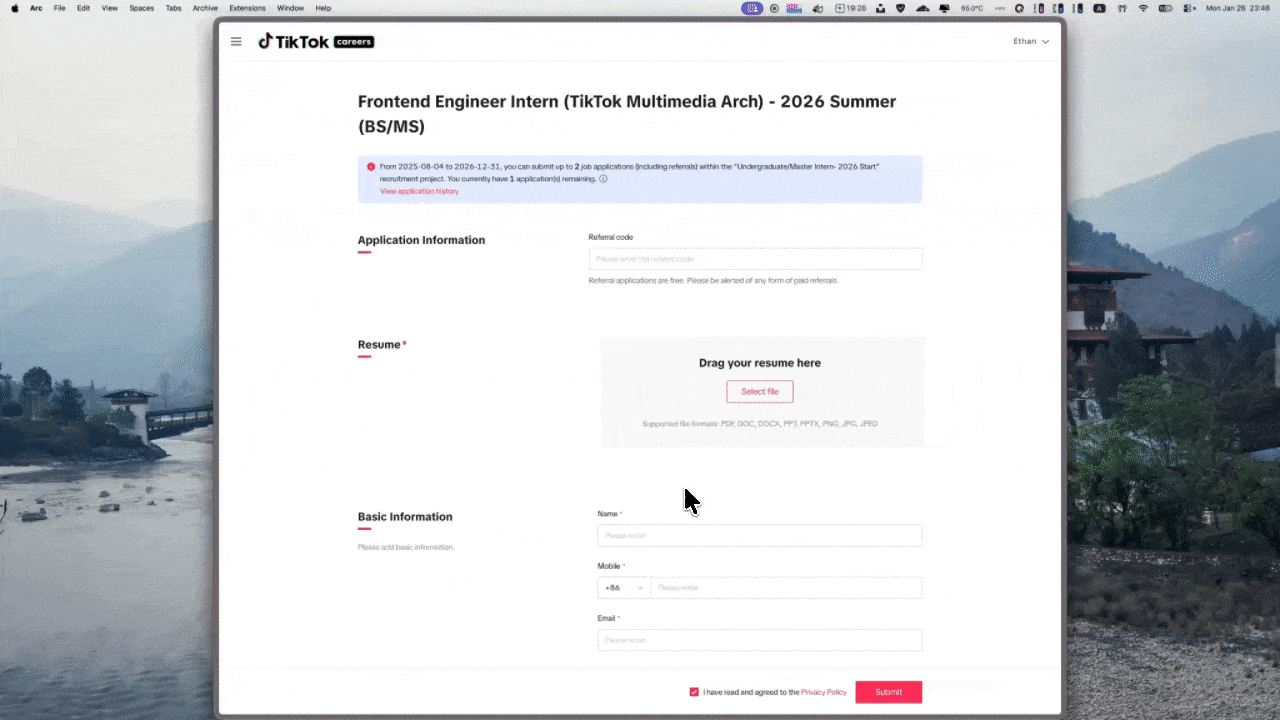This screenshot has width=1280, height=720.
Task: Click the Screen Mirroring icon in menu bar
Action: point(944,8)
